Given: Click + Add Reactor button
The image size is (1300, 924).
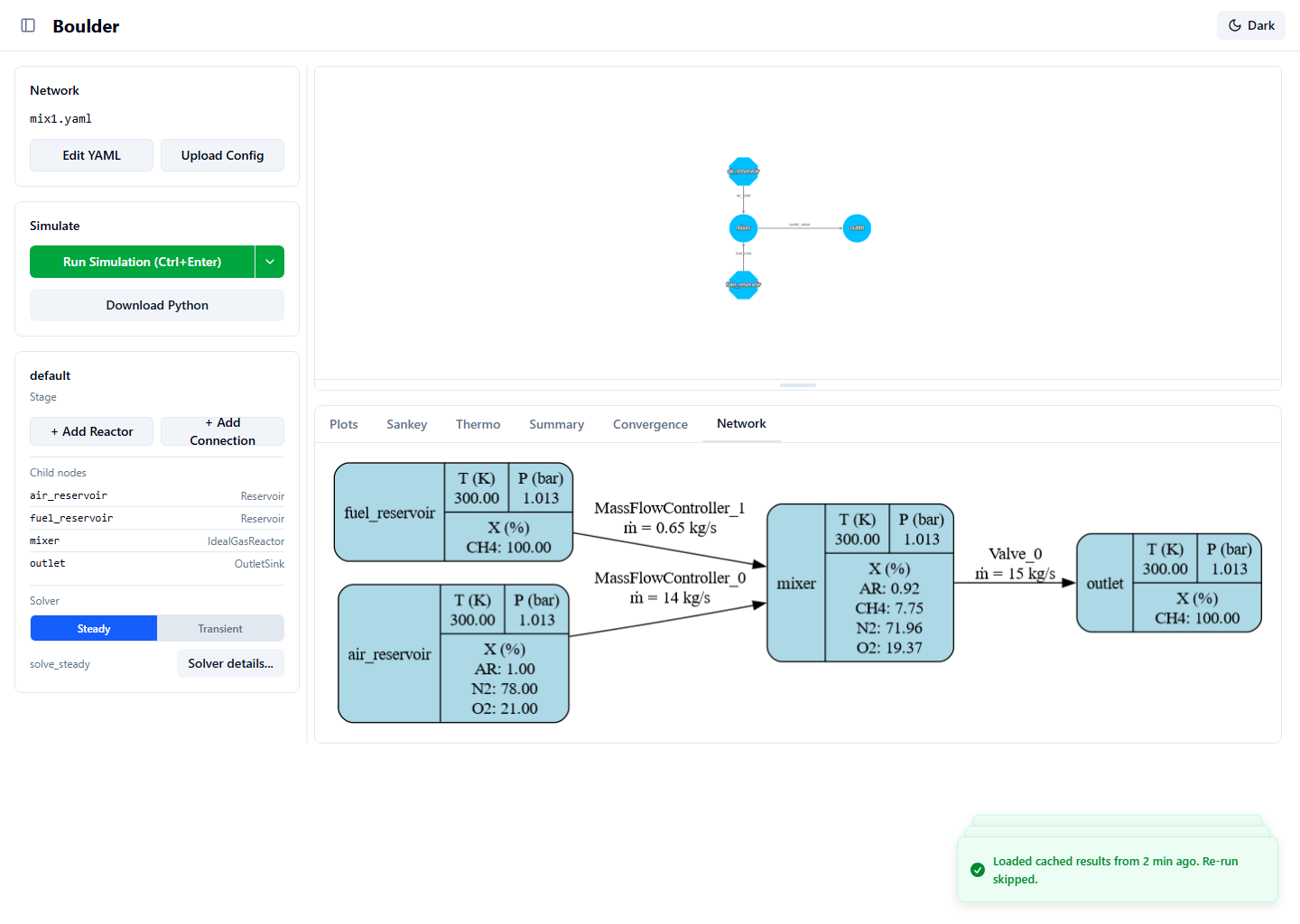Looking at the screenshot, I should 91,431.
